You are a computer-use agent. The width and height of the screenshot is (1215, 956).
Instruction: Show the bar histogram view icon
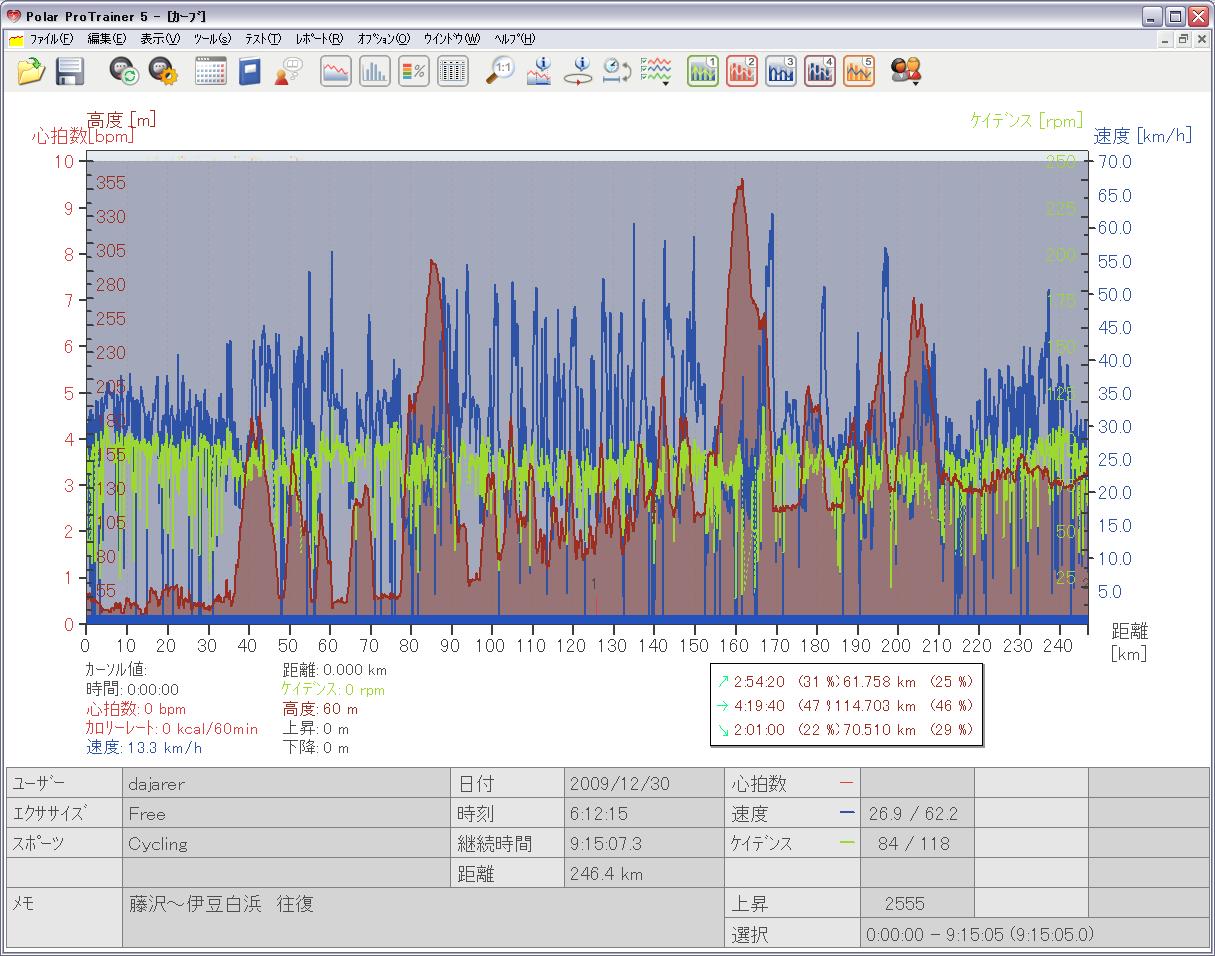[x=375, y=71]
